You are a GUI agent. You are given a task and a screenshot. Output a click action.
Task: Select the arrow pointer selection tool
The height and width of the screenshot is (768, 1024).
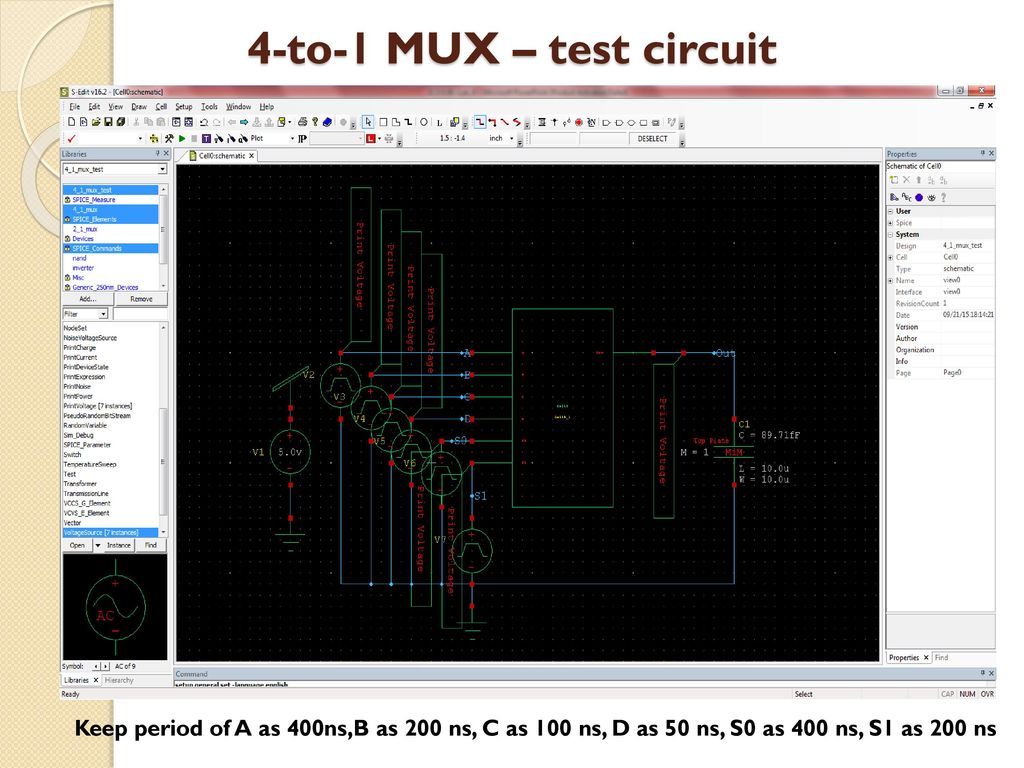tap(368, 122)
